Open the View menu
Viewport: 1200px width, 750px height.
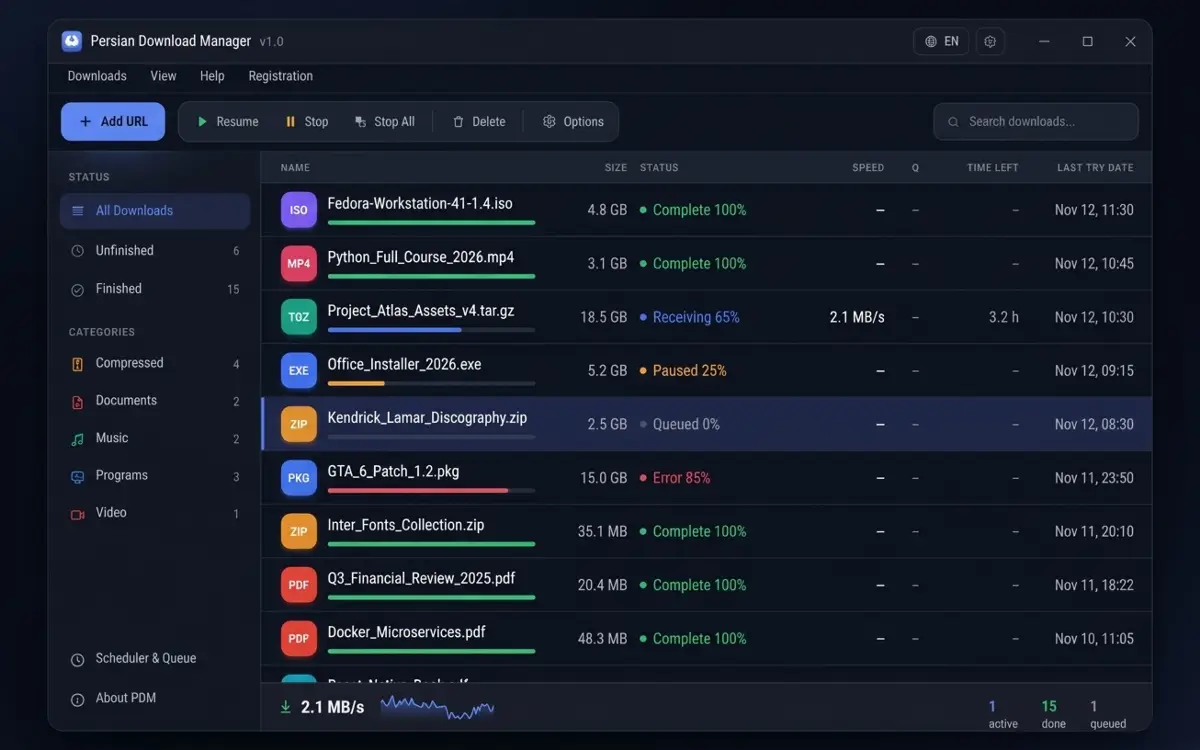click(x=163, y=76)
